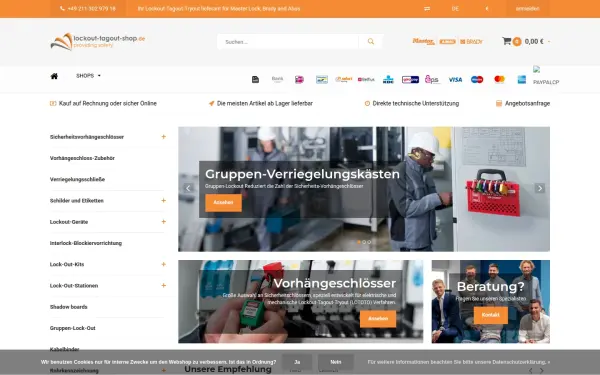Click the Euro currency icon in top bar

click(x=487, y=8)
